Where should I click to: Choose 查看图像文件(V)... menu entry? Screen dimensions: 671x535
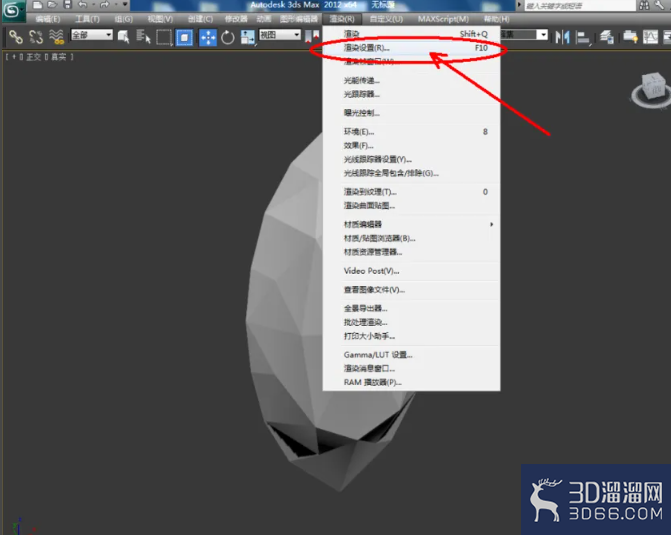coord(411,290)
